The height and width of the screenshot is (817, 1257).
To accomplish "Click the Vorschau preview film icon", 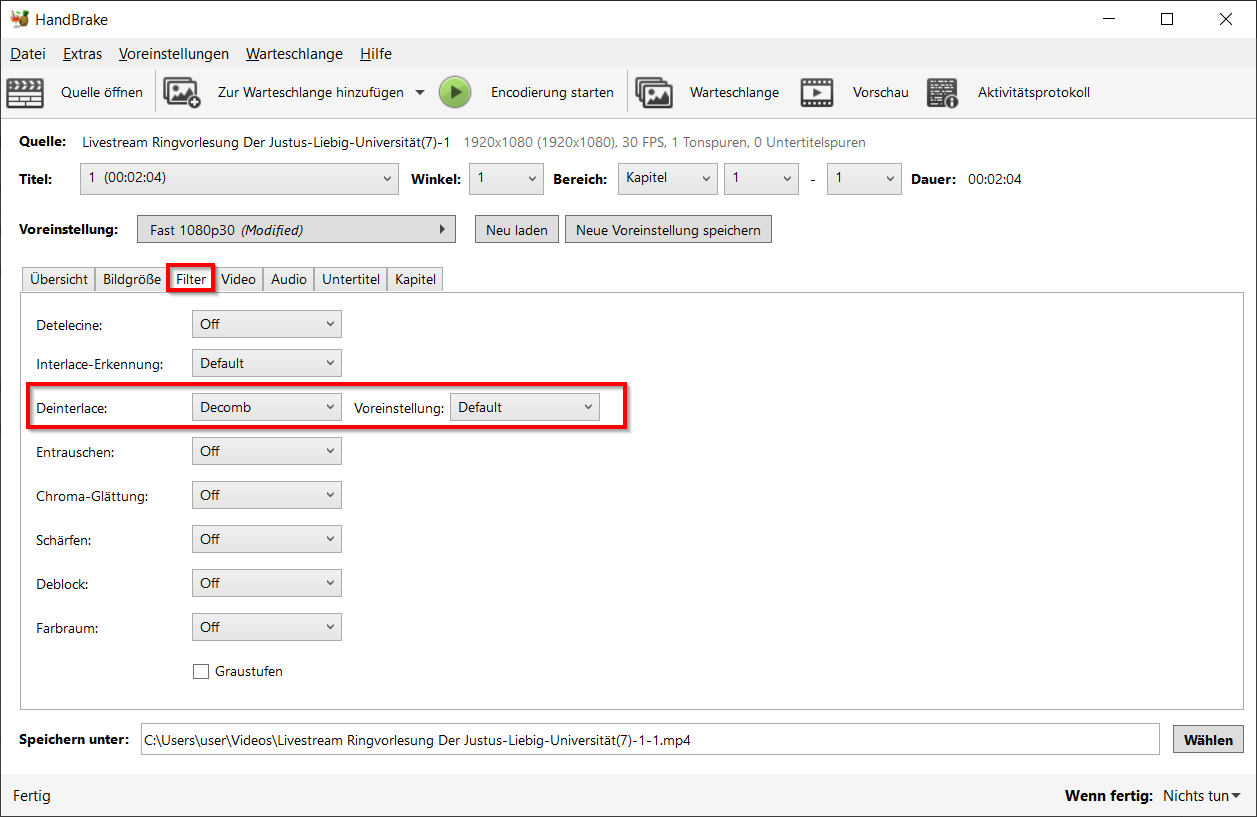I will (x=817, y=93).
